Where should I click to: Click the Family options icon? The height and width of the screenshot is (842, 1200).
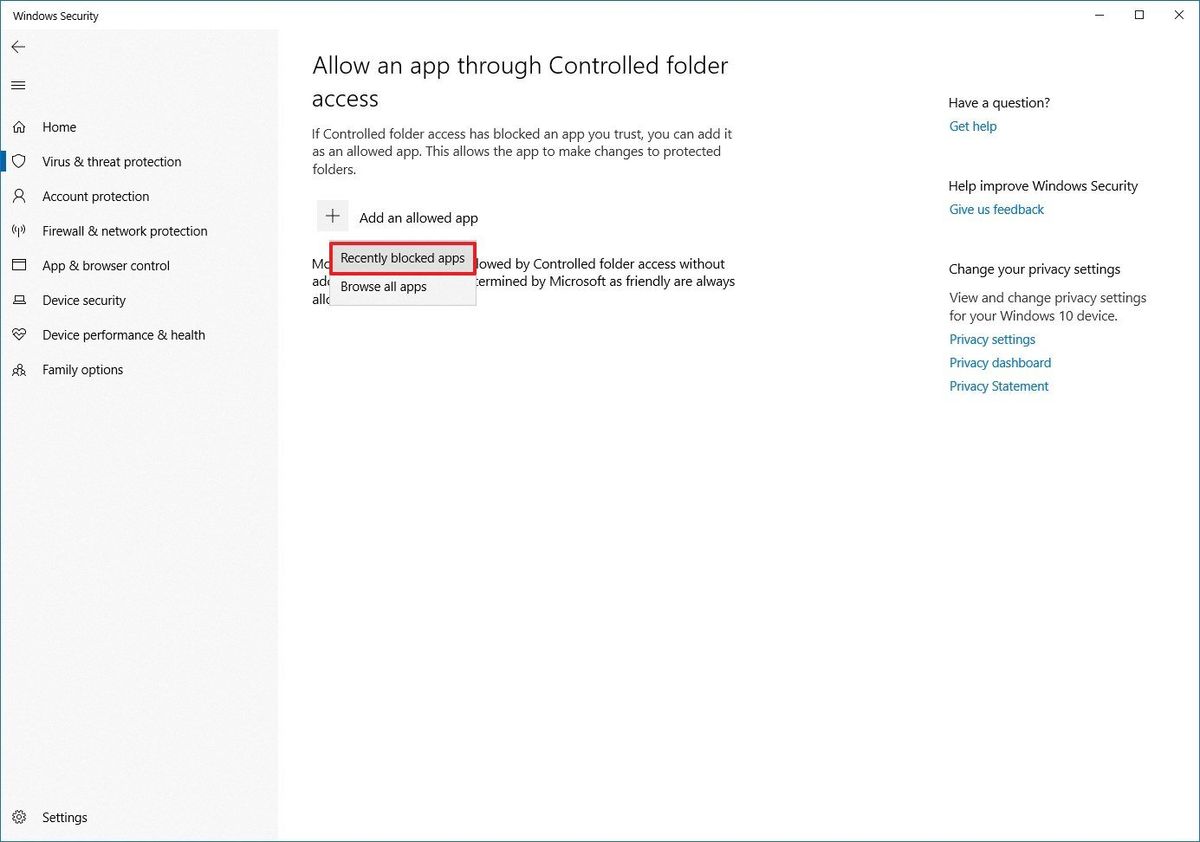tap(20, 369)
